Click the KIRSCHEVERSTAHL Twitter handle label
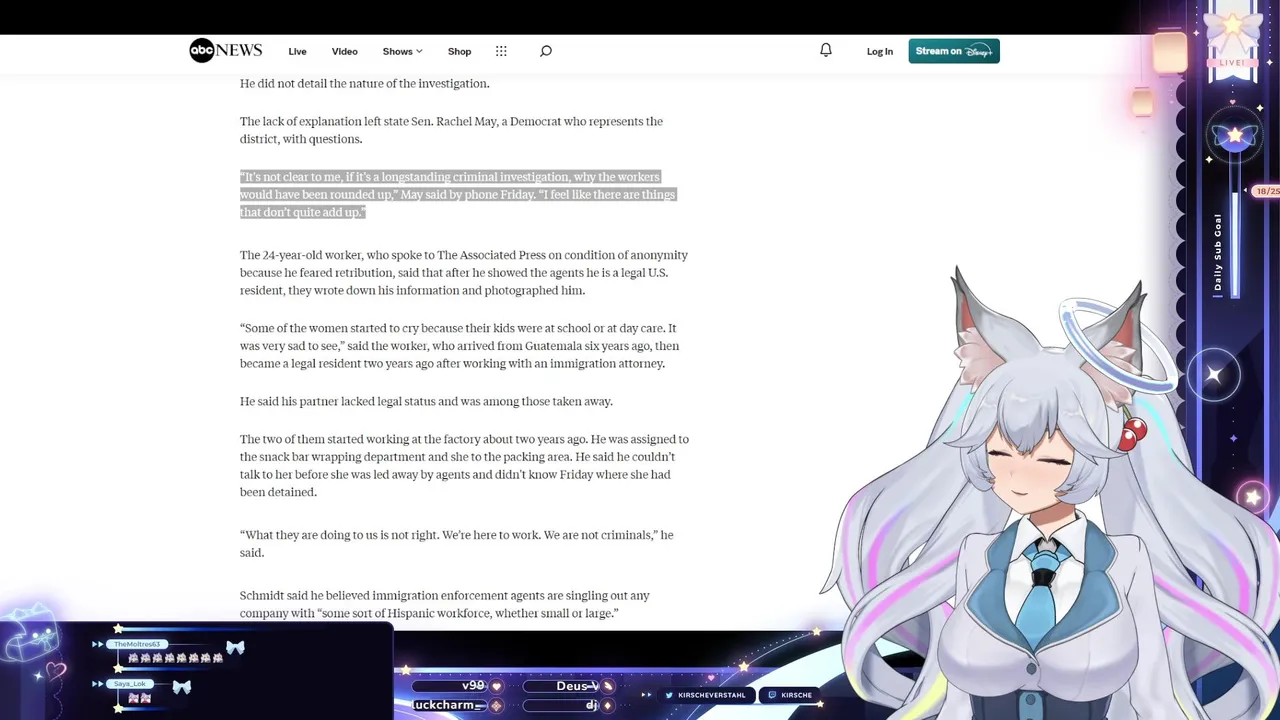 click(x=712, y=695)
